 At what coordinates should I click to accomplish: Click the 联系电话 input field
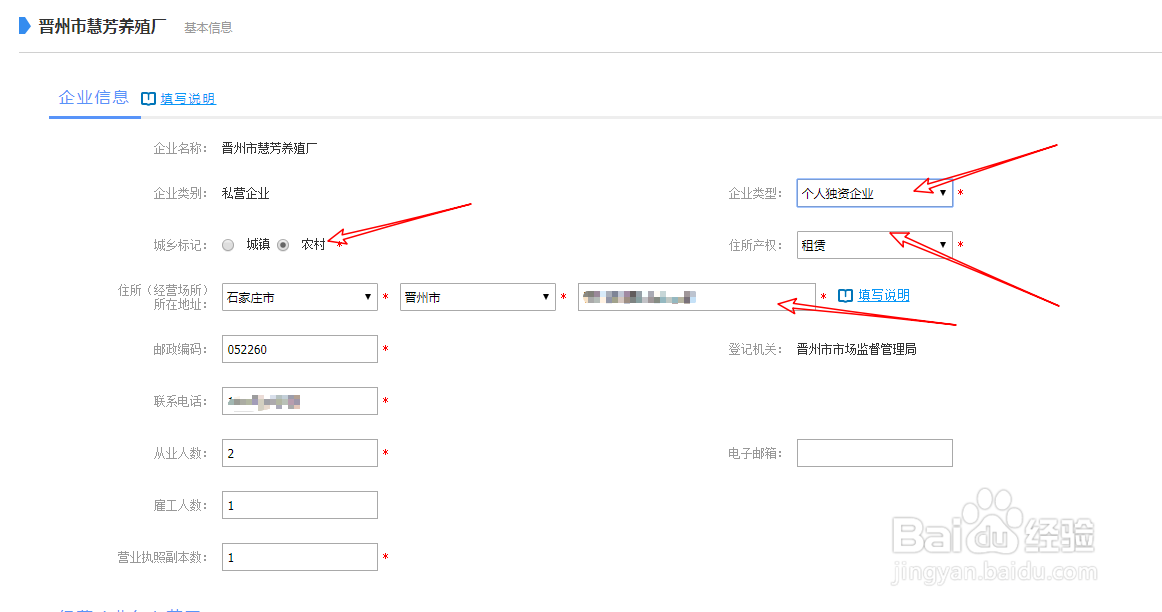tap(299, 401)
